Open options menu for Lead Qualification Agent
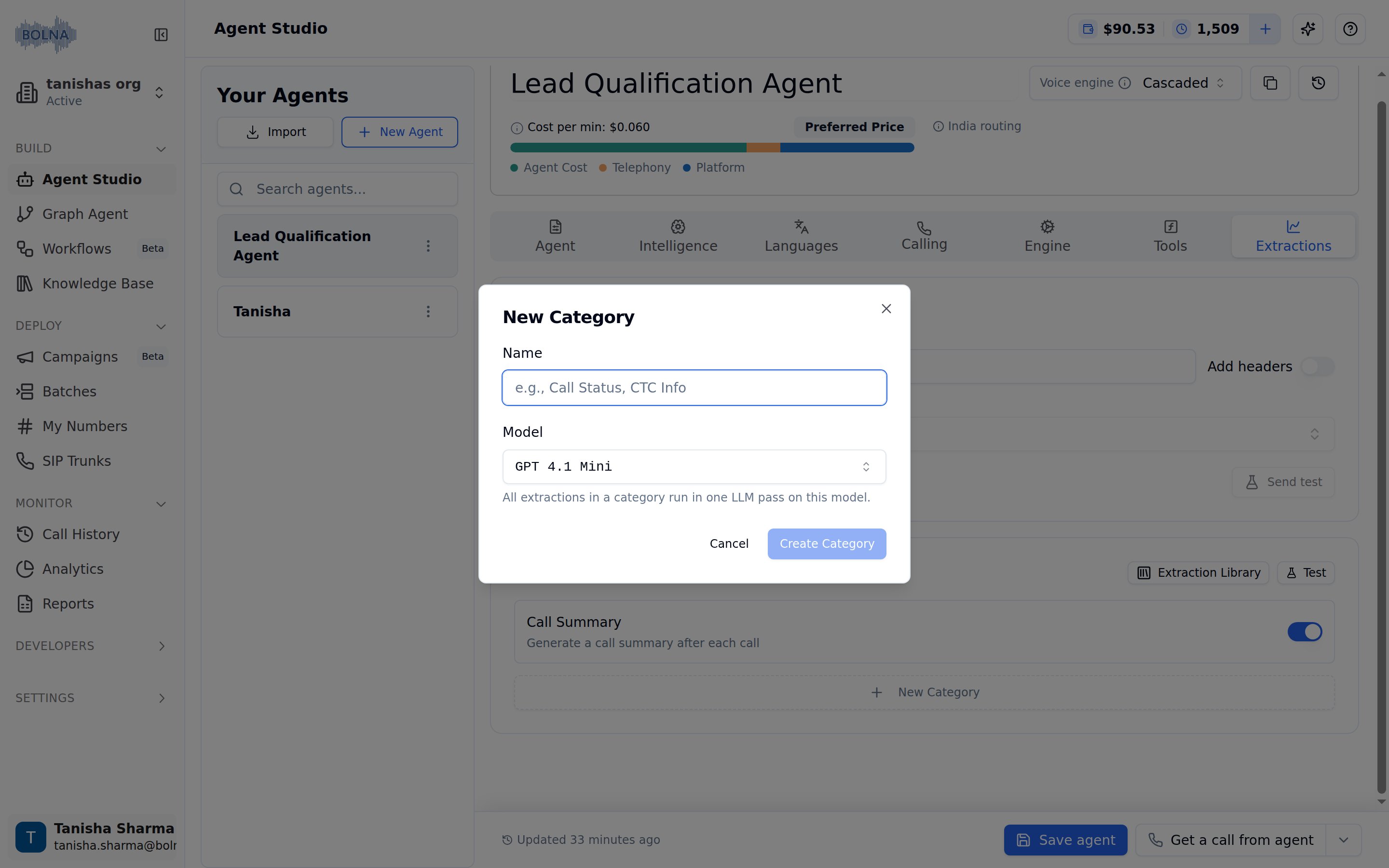Screen dimensions: 1389x868 click(x=428, y=246)
